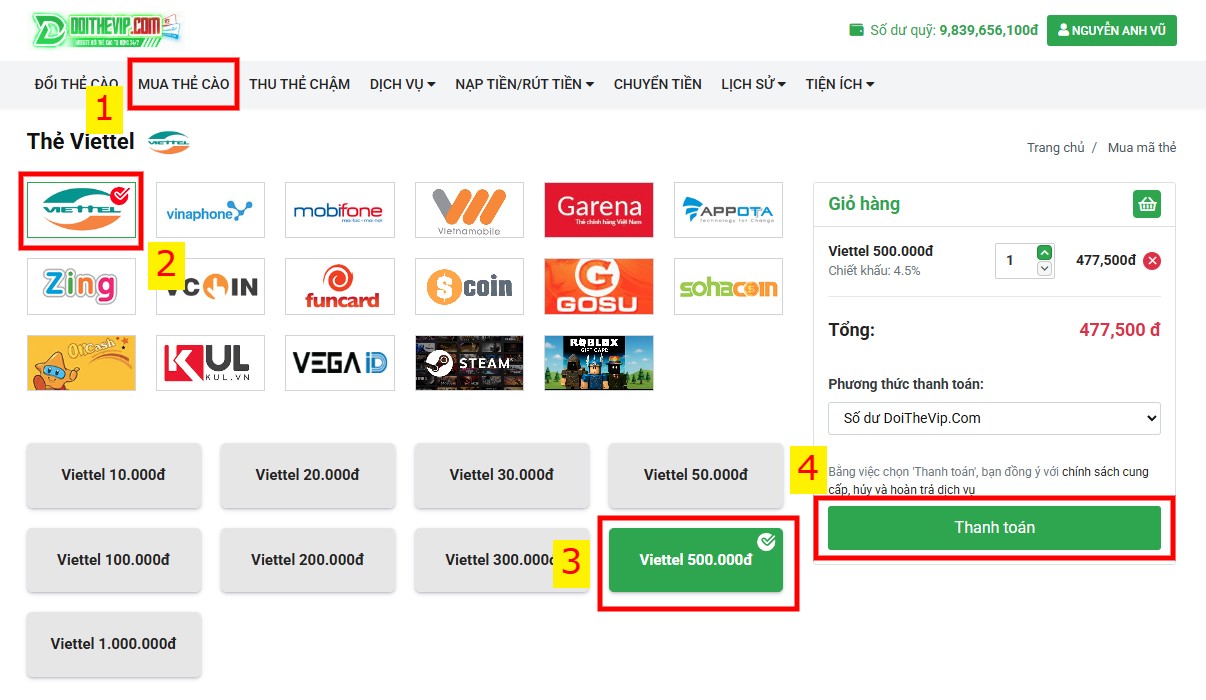Click the Thanh toán button
Viewport: 1206px width, 700px height.
point(994,527)
